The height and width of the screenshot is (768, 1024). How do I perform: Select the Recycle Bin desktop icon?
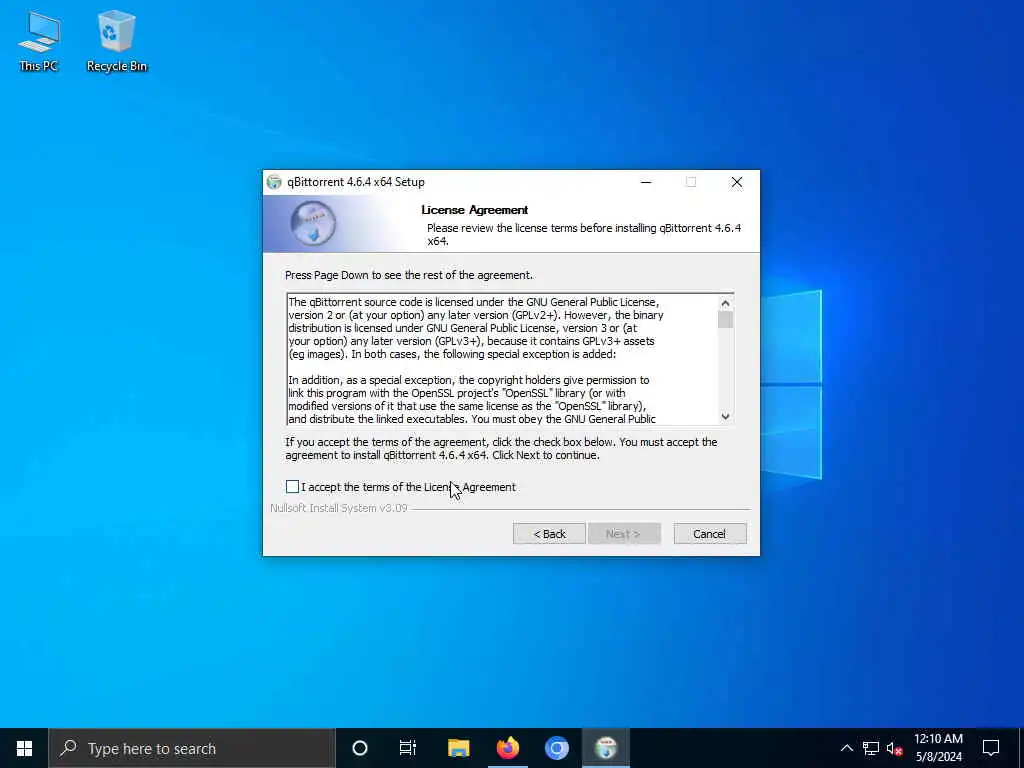(x=117, y=41)
